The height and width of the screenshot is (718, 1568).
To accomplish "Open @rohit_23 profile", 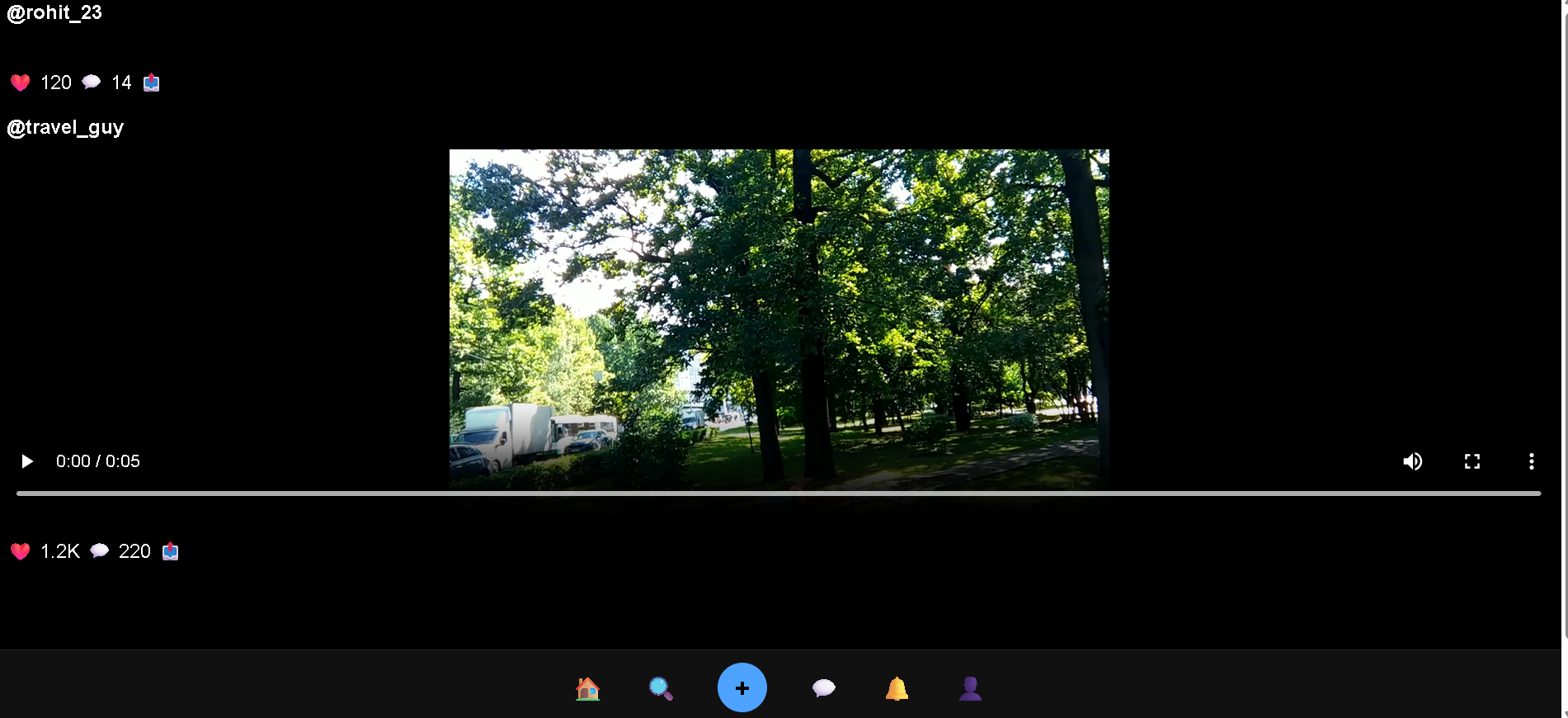I will [54, 12].
